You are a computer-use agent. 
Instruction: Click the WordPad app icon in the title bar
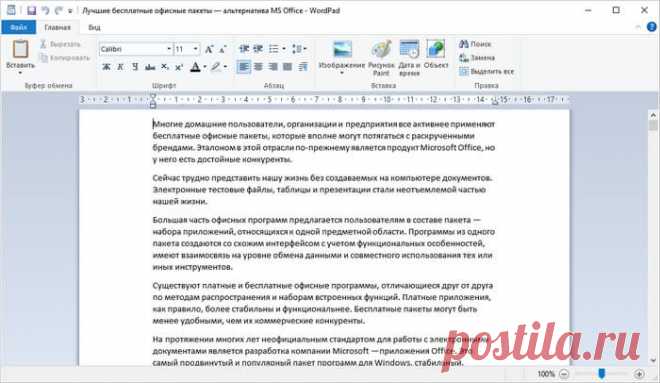click(x=11, y=10)
